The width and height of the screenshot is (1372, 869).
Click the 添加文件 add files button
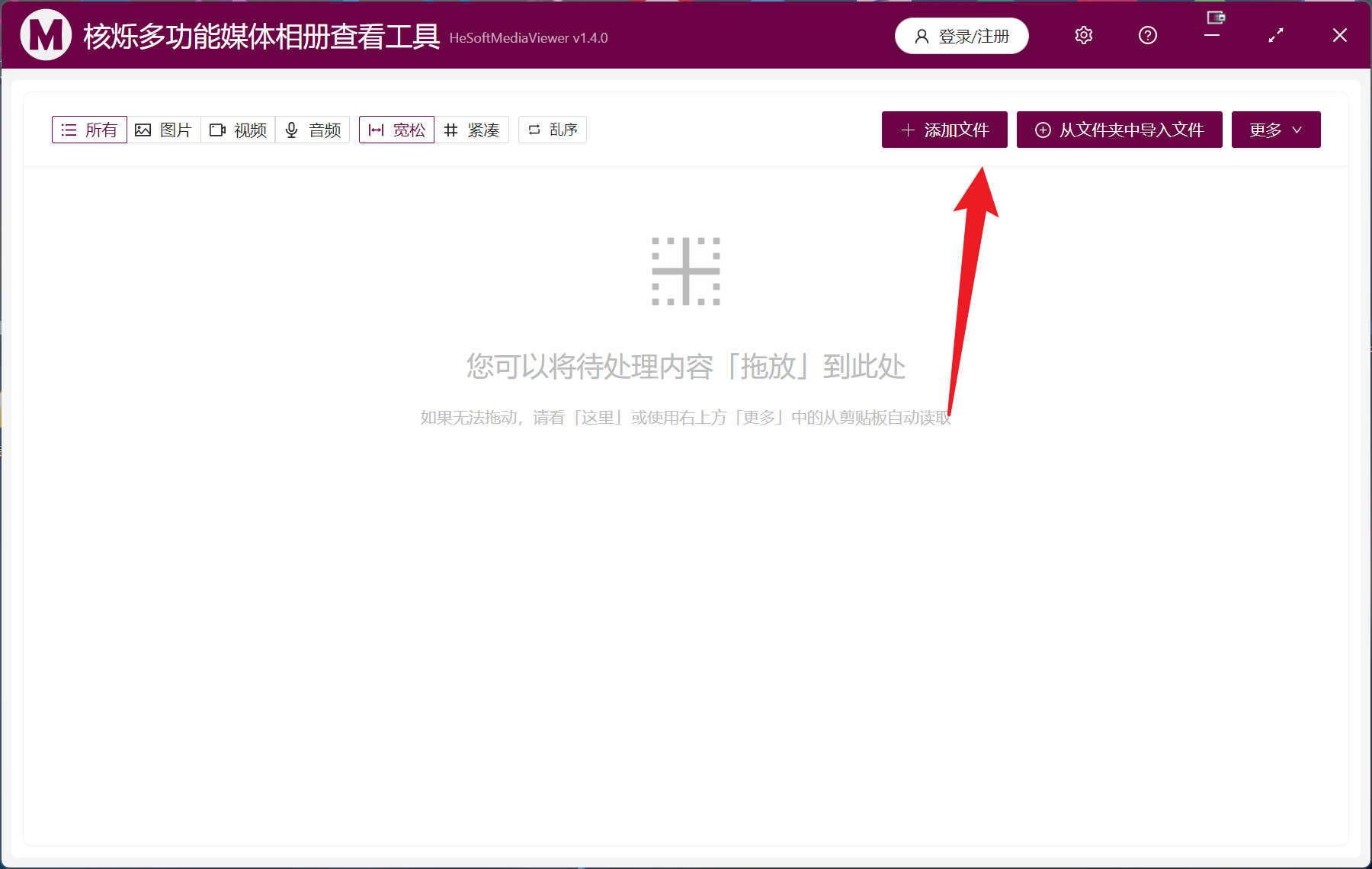pos(944,130)
